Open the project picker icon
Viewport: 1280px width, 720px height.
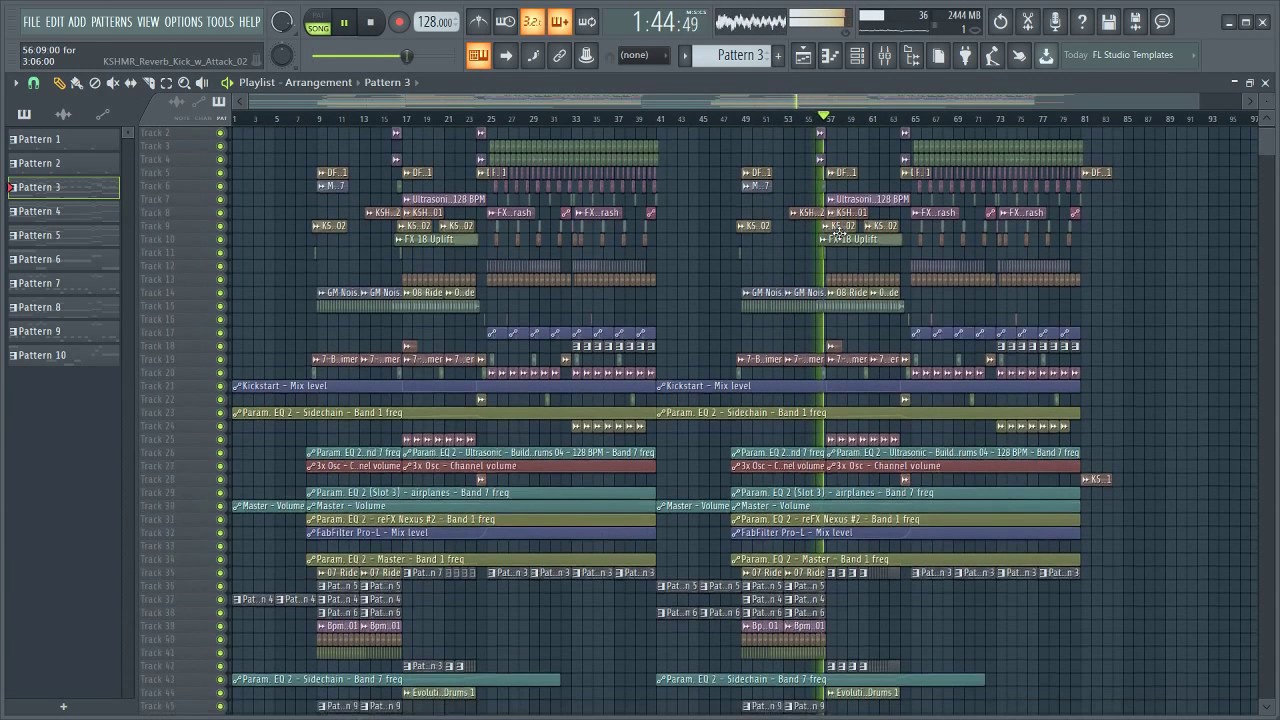(x=938, y=56)
